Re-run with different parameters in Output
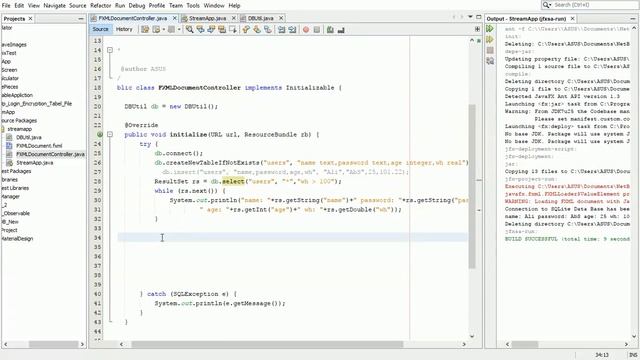This screenshot has height=360, width=640. tap(490, 39)
